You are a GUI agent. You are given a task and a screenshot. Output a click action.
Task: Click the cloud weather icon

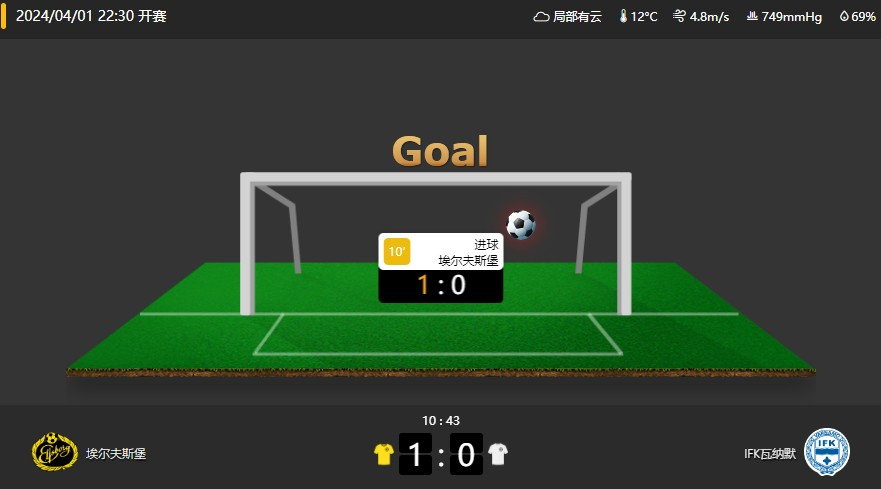tap(541, 17)
